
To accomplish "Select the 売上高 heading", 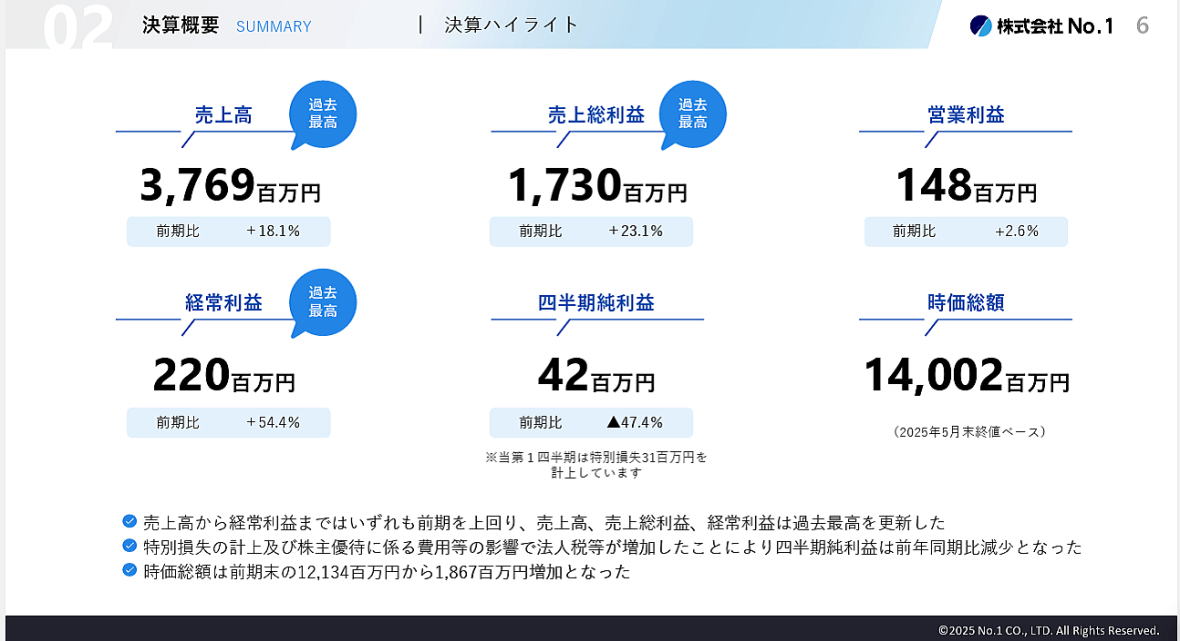I will pyautogui.click(x=224, y=115).
